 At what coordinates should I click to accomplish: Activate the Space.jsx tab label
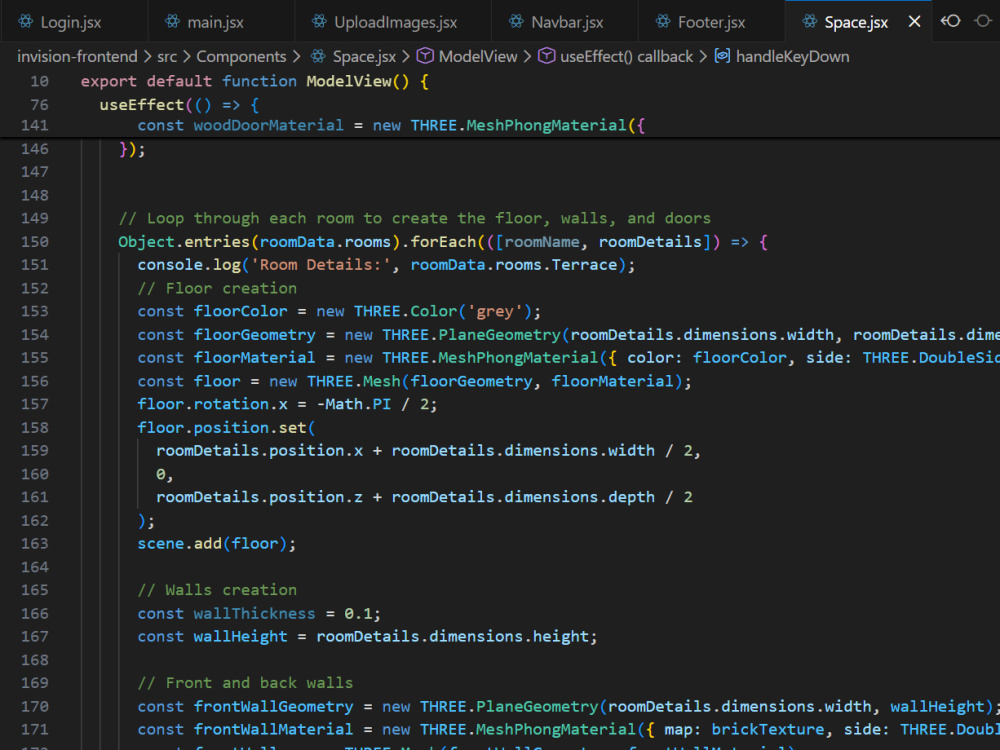coord(856,22)
